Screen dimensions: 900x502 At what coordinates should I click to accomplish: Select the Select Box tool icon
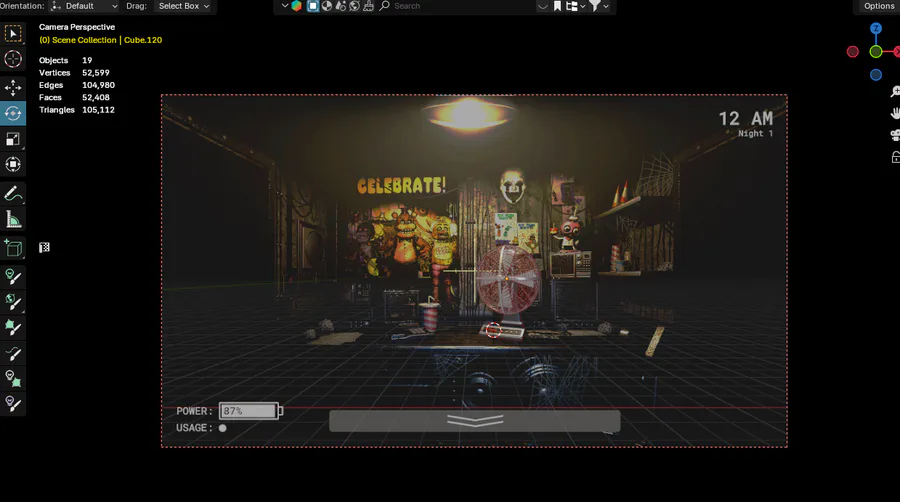click(13, 34)
